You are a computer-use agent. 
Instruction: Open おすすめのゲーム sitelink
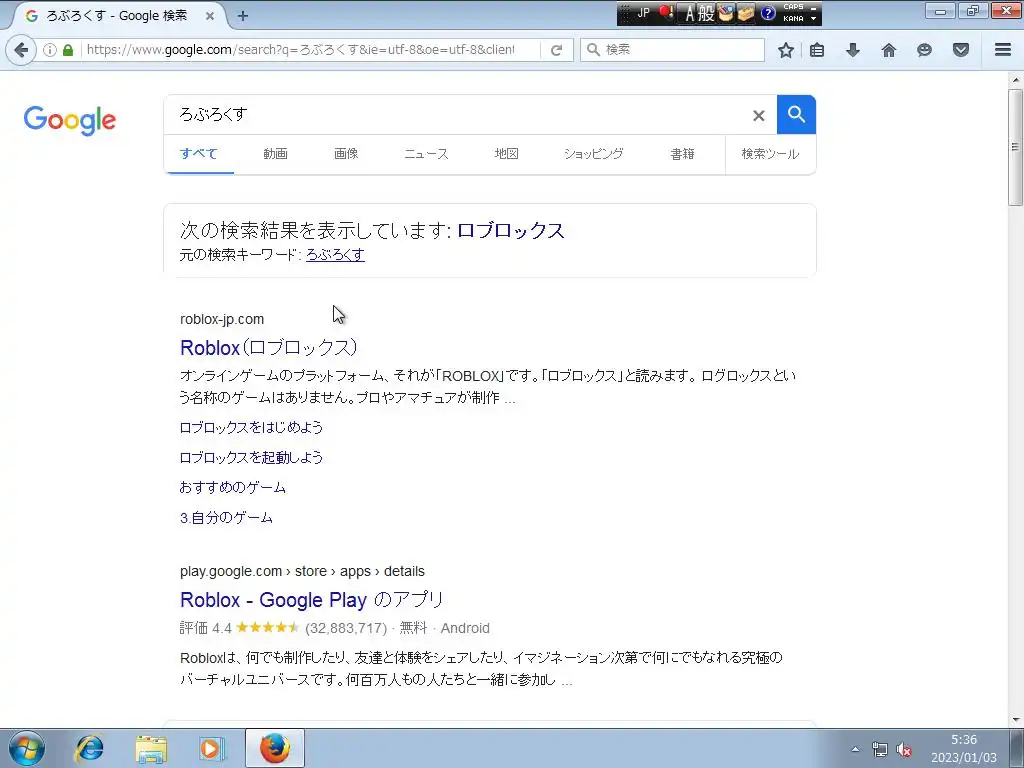(232, 488)
